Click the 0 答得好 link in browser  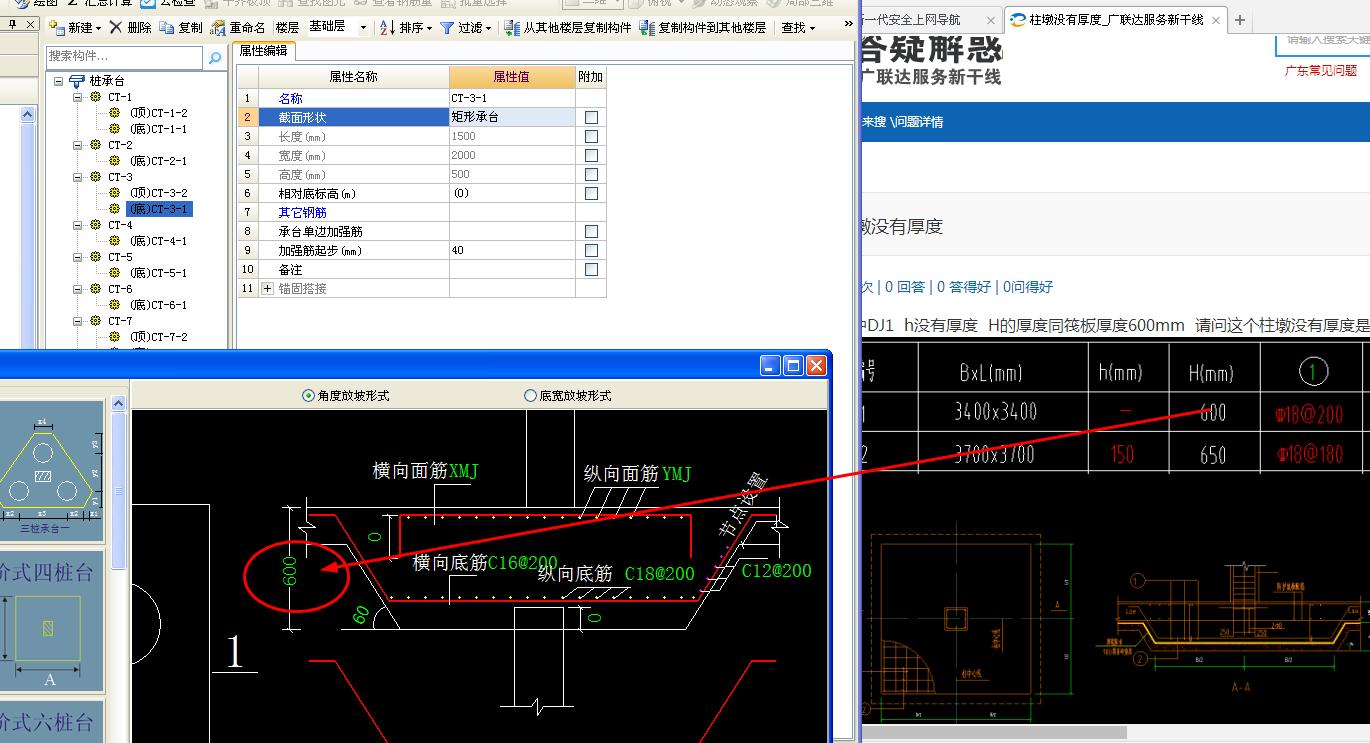(964, 287)
